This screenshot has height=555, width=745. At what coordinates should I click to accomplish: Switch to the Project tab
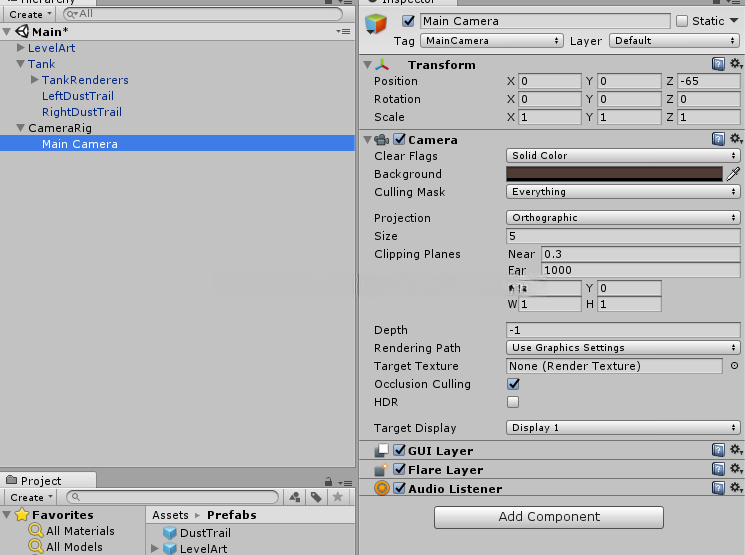click(x=48, y=480)
